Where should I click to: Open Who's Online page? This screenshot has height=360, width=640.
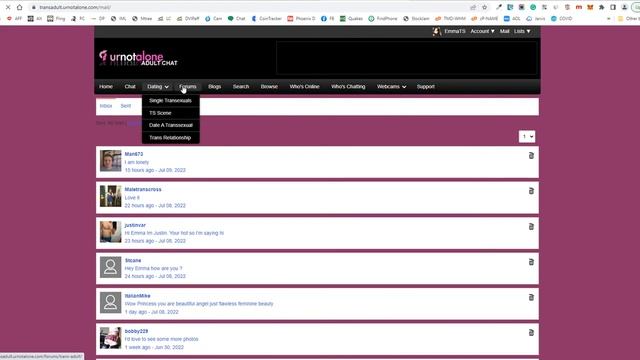(304, 87)
